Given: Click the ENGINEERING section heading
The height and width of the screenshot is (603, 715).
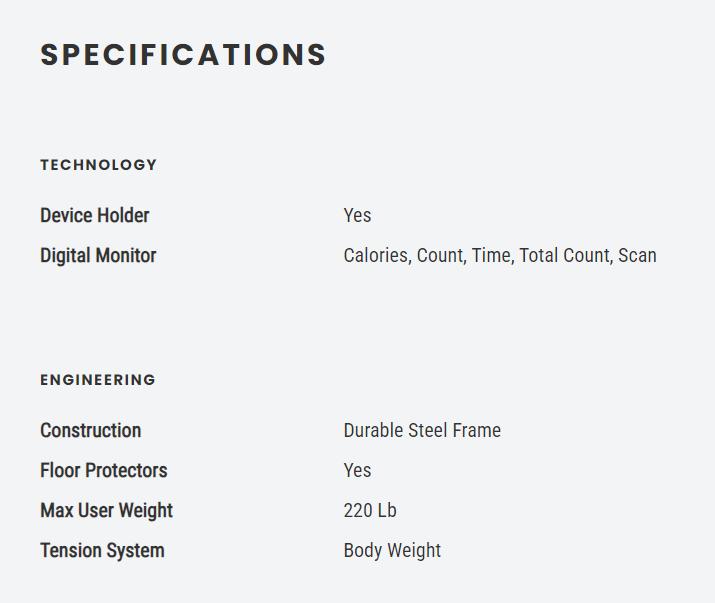Looking at the screenshot, I should coord(98,380).
